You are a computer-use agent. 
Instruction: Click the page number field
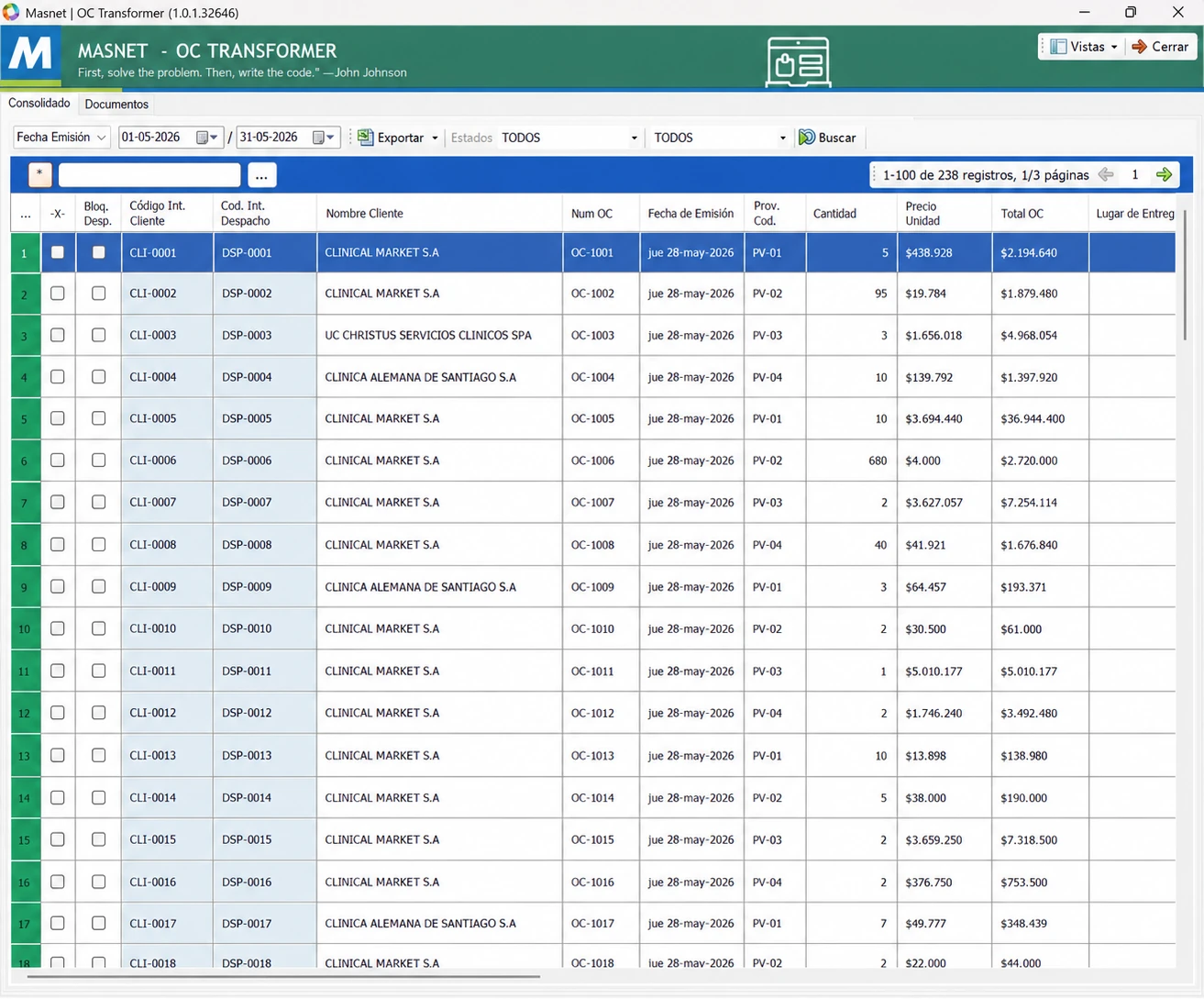[1135, 174]
